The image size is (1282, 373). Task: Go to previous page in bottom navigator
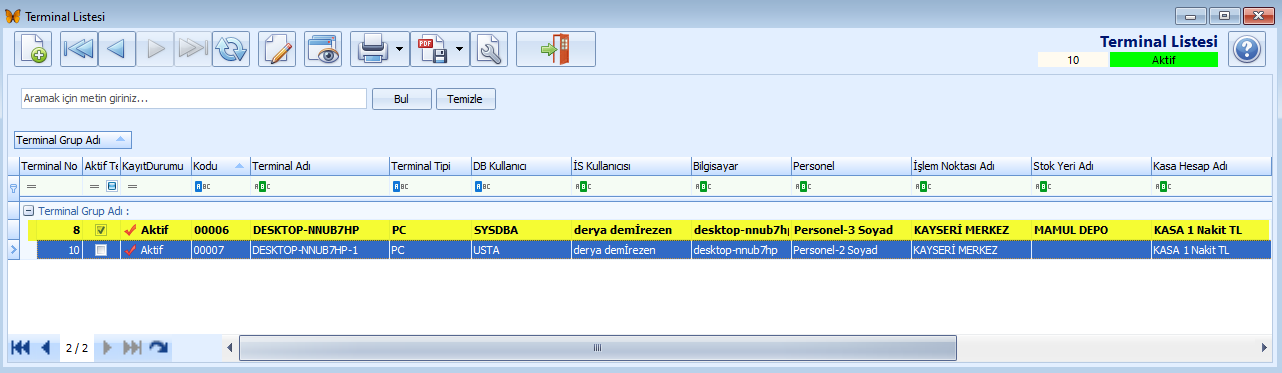pyautogui.click(x=45, y=347)
